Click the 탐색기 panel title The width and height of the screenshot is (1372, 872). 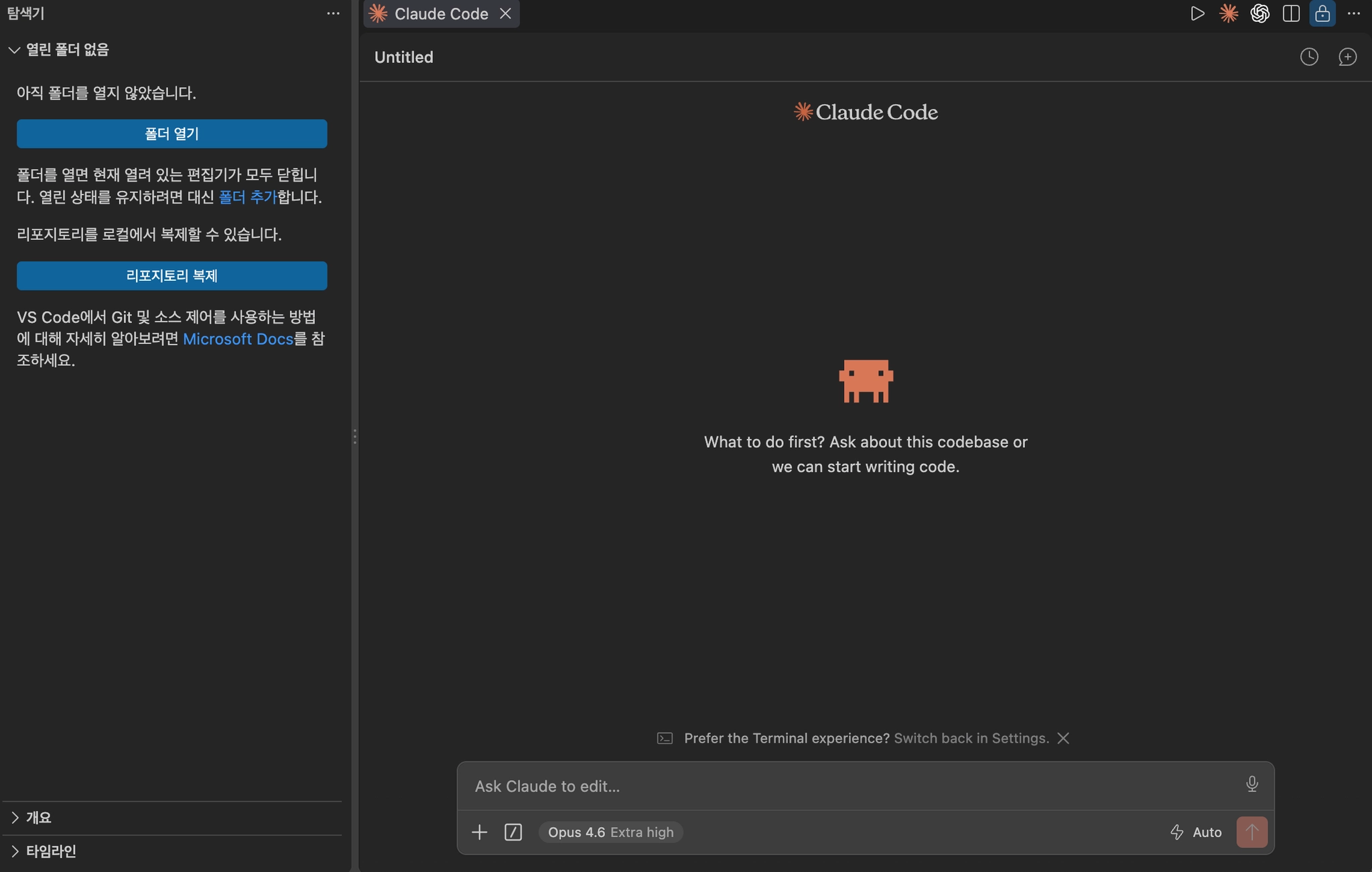[x=25, y=13]
